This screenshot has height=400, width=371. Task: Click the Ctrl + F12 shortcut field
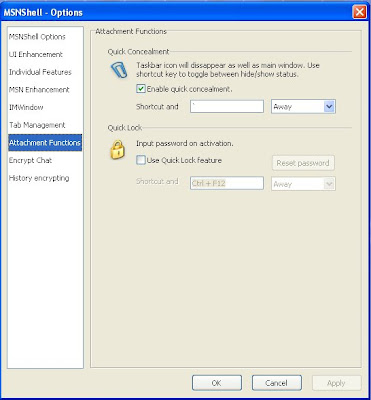pyautogui.click(x=227, y=183)
